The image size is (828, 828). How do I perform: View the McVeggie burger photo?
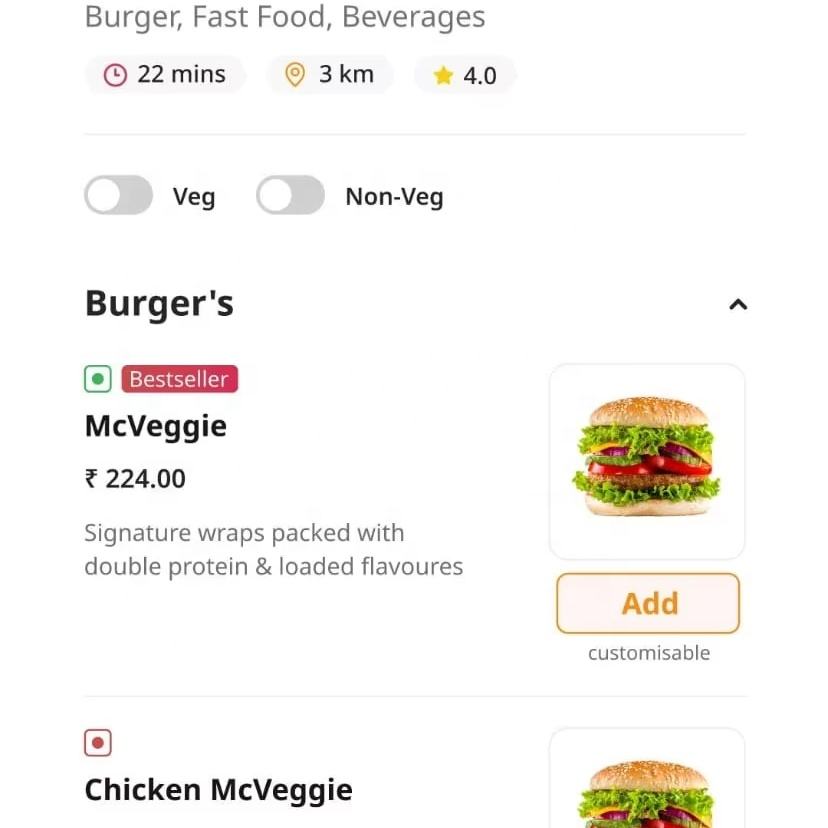coord(647,460)
